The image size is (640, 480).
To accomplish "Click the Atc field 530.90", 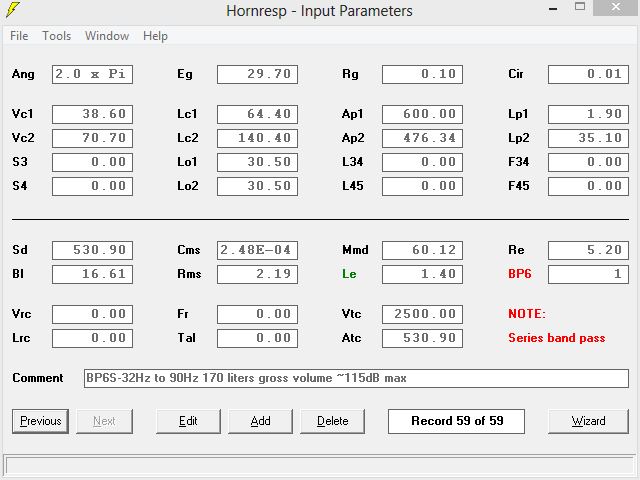I will pos(422,338).
